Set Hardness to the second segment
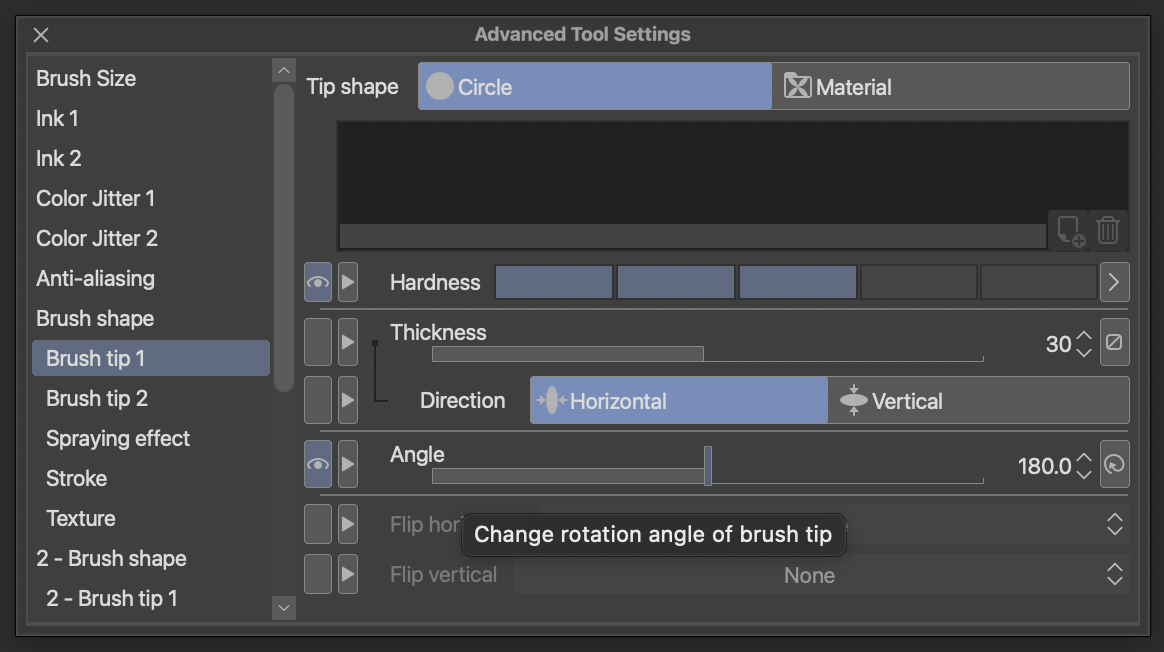1164x652 pixels. point(676,282)
